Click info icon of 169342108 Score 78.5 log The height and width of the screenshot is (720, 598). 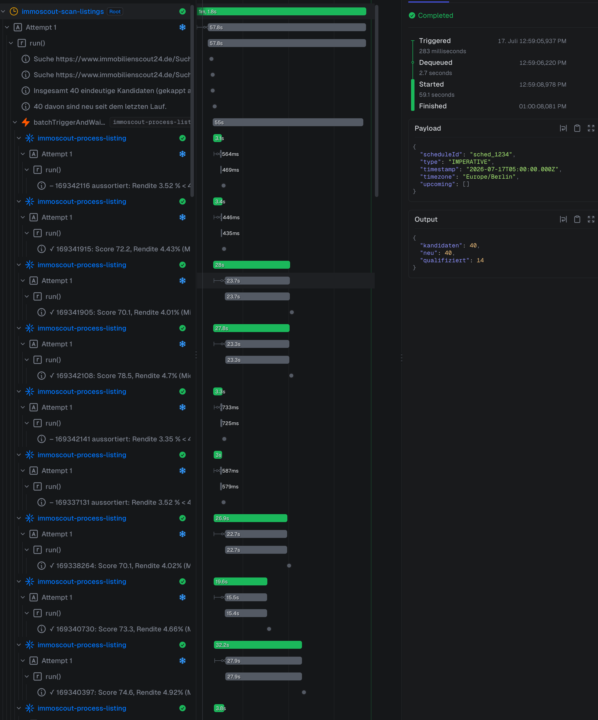pos(41,376)
